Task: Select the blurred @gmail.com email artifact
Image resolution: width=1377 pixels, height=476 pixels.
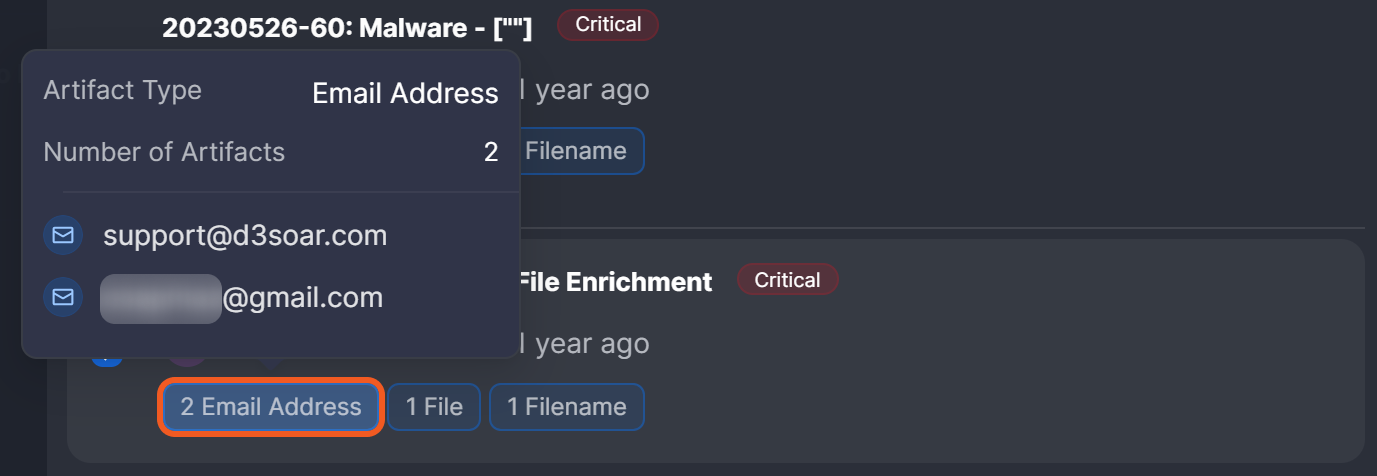Action: point(242,297)
